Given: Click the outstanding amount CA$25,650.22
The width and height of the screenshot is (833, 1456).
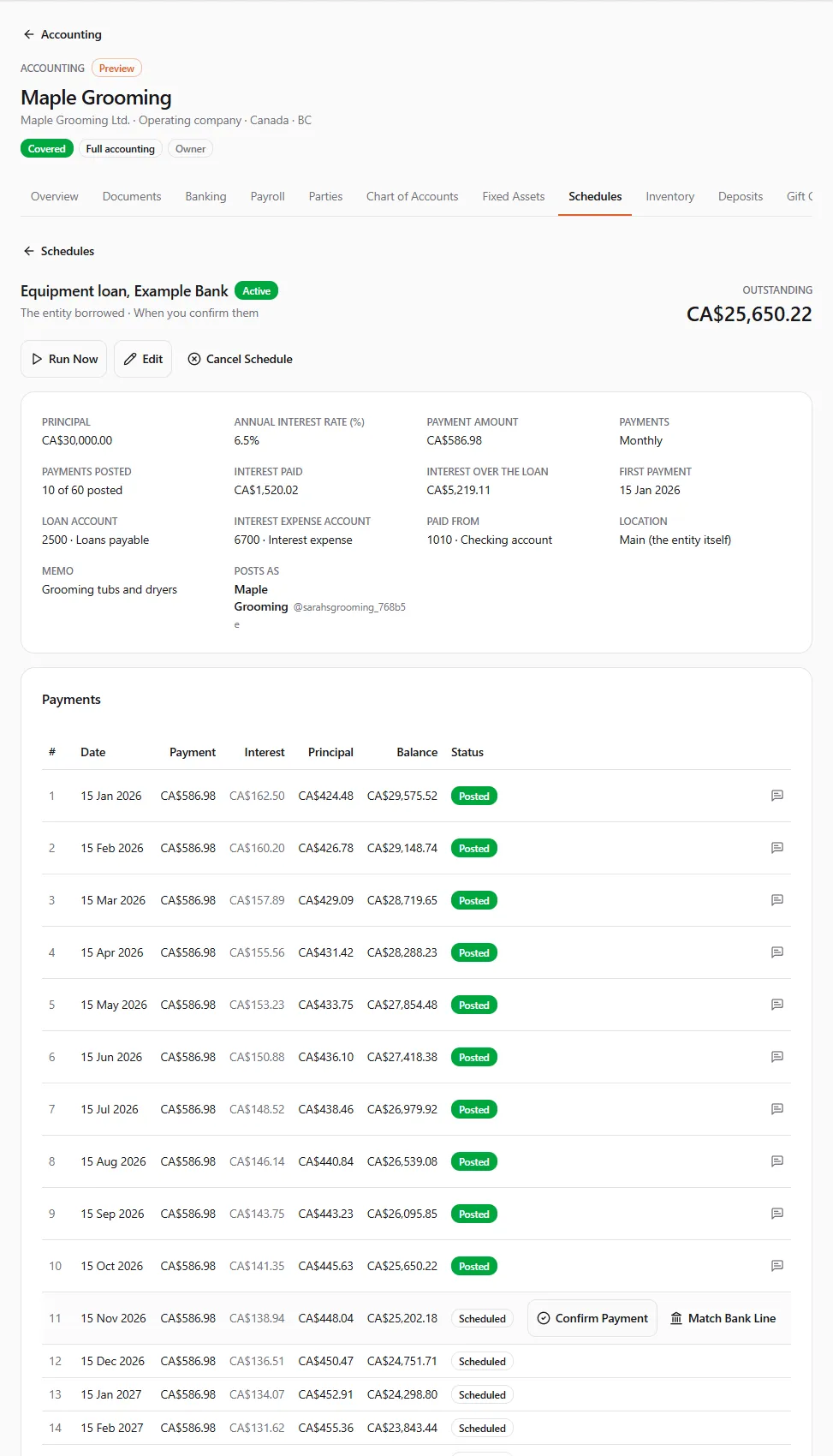Looking at the screenshot, I should [749, 314].
